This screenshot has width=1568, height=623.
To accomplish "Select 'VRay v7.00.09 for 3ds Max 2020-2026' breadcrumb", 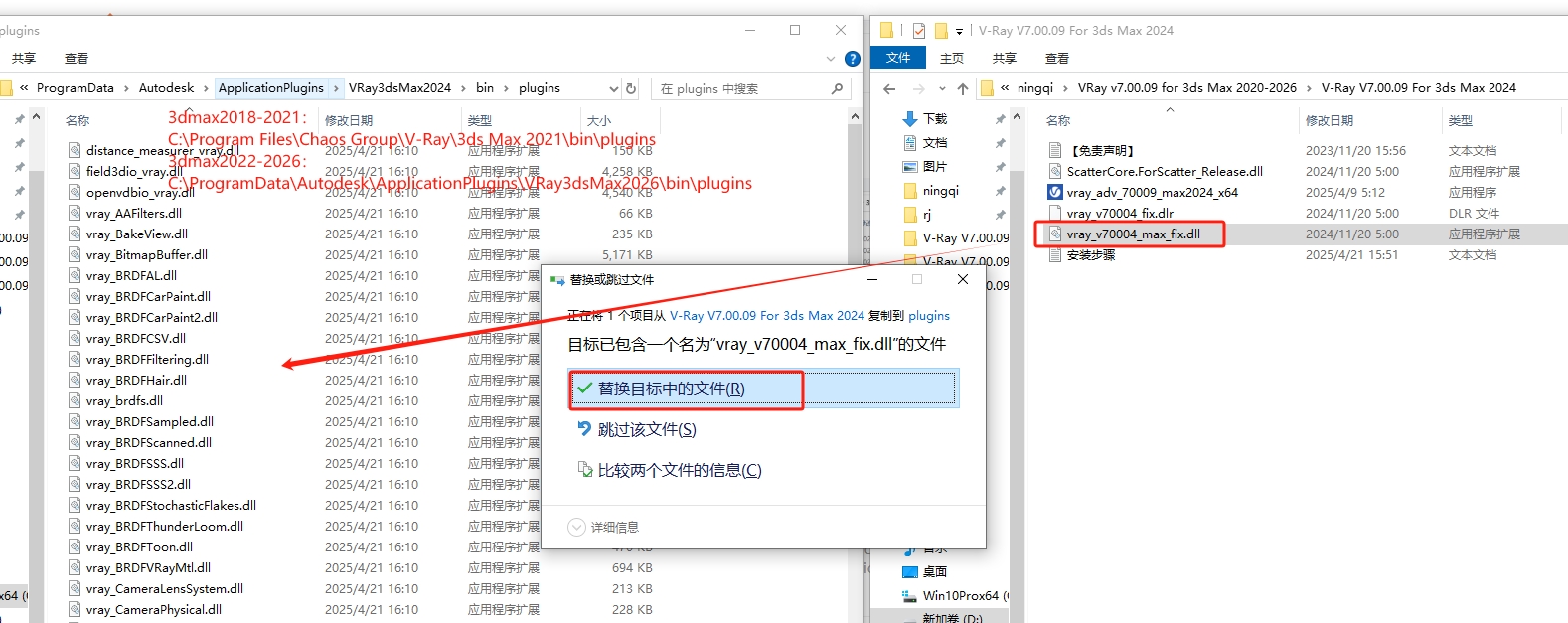I will click(x=1187, y=88).
